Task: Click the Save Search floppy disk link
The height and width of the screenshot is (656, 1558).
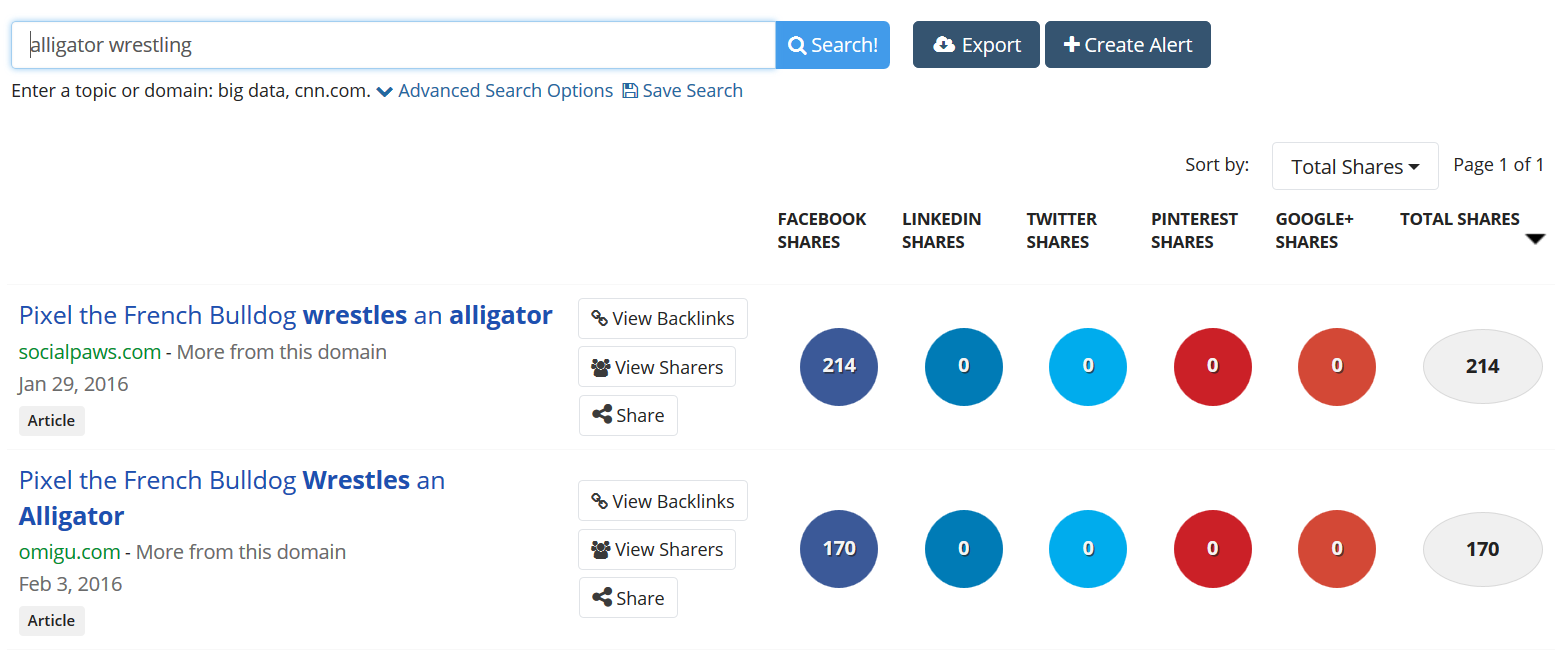Action: coord(682,91)
